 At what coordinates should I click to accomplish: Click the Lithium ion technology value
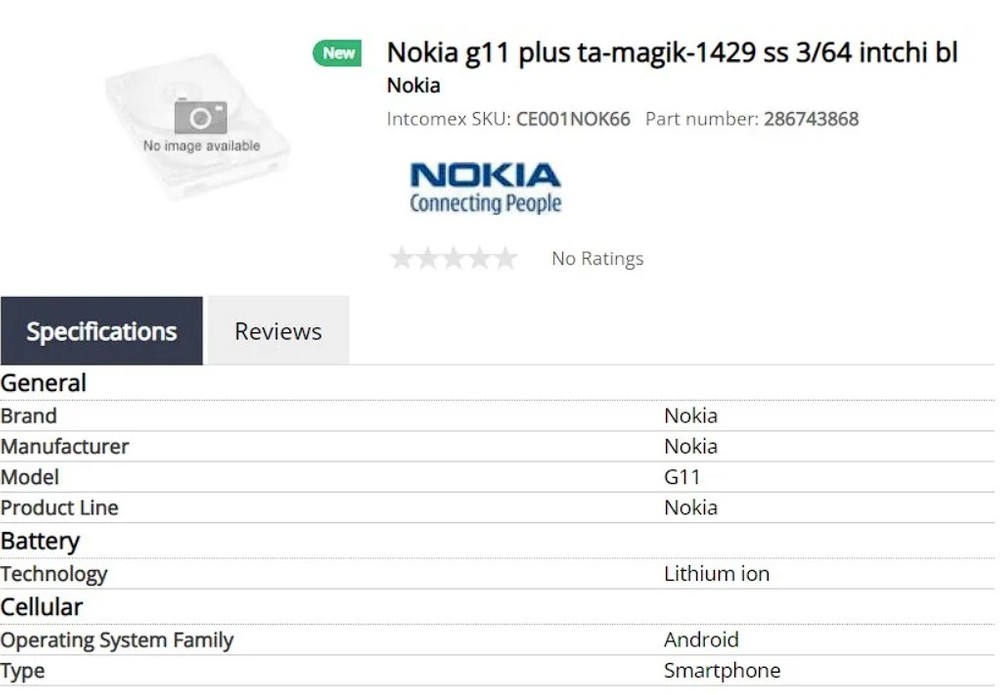[716, 574]
